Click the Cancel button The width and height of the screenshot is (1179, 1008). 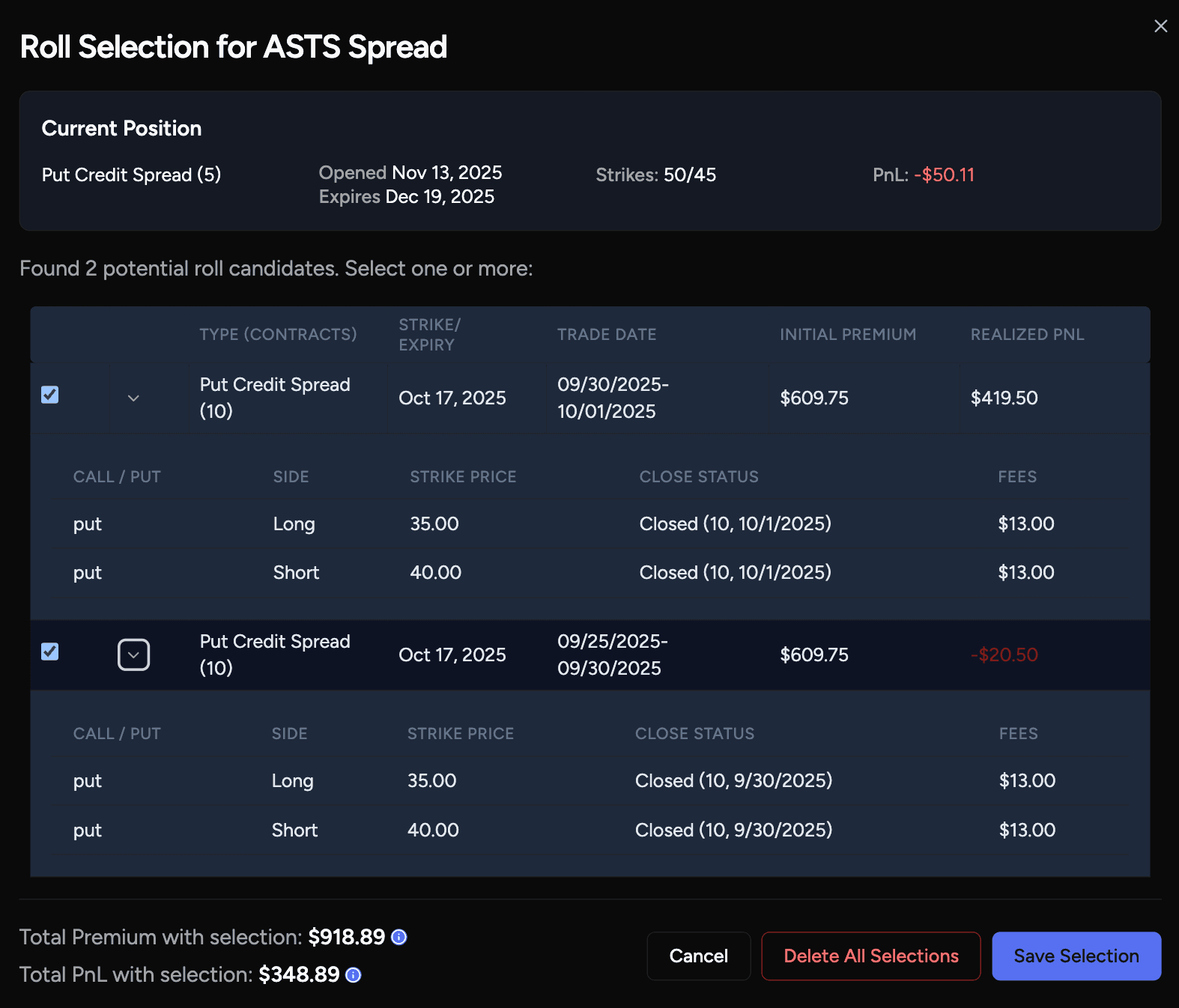698,956
